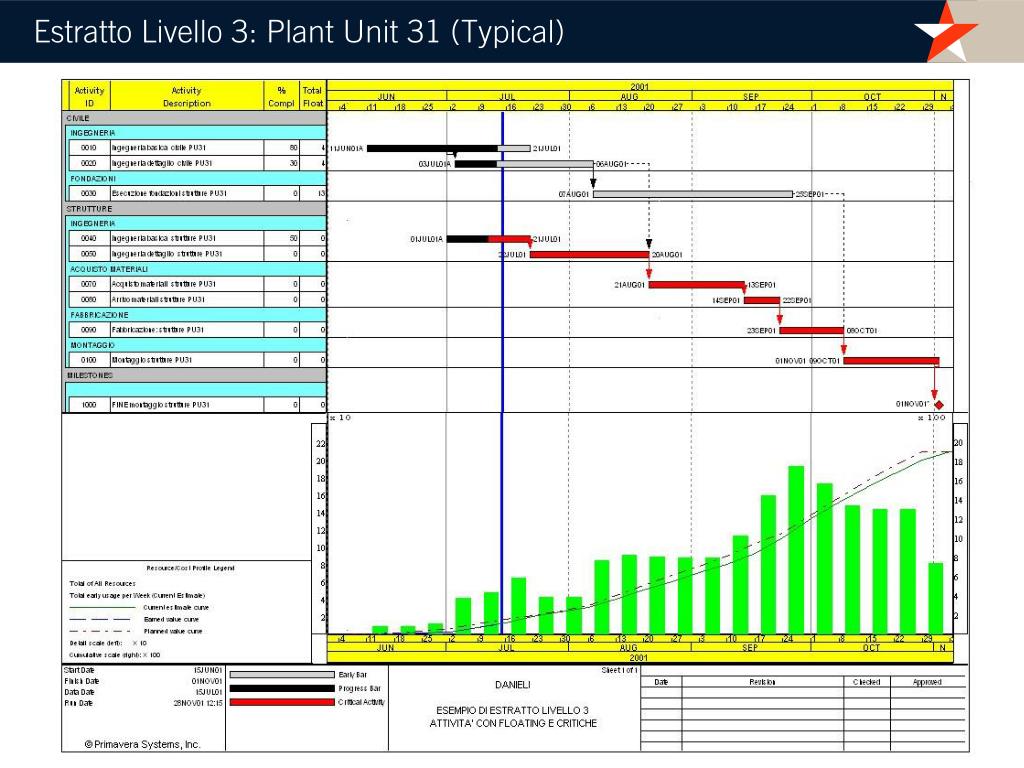This screenshot has width=1024, height=768.
Task: Select the ACQUISTO MATERIALI group band
Action: tap(197, 269)
